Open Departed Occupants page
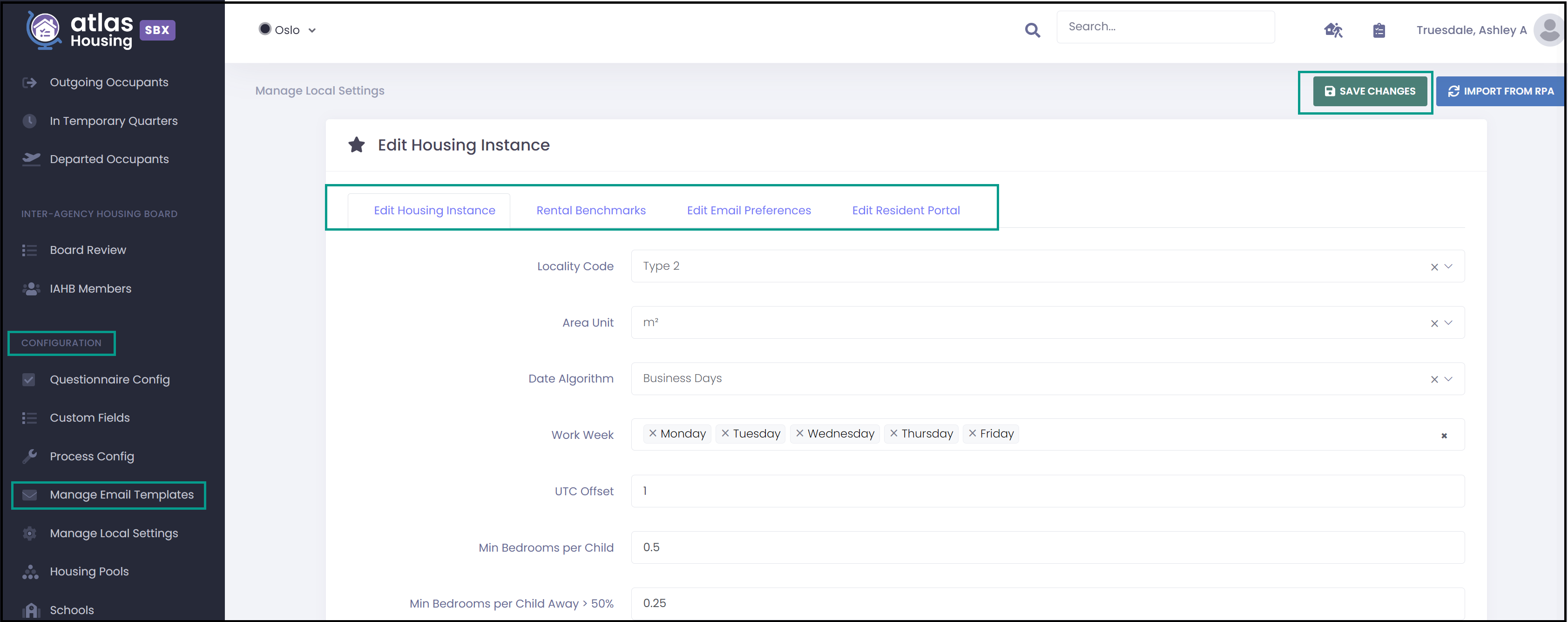The image size is (1568, 622). pyautogui.click(x=109, y=159)
